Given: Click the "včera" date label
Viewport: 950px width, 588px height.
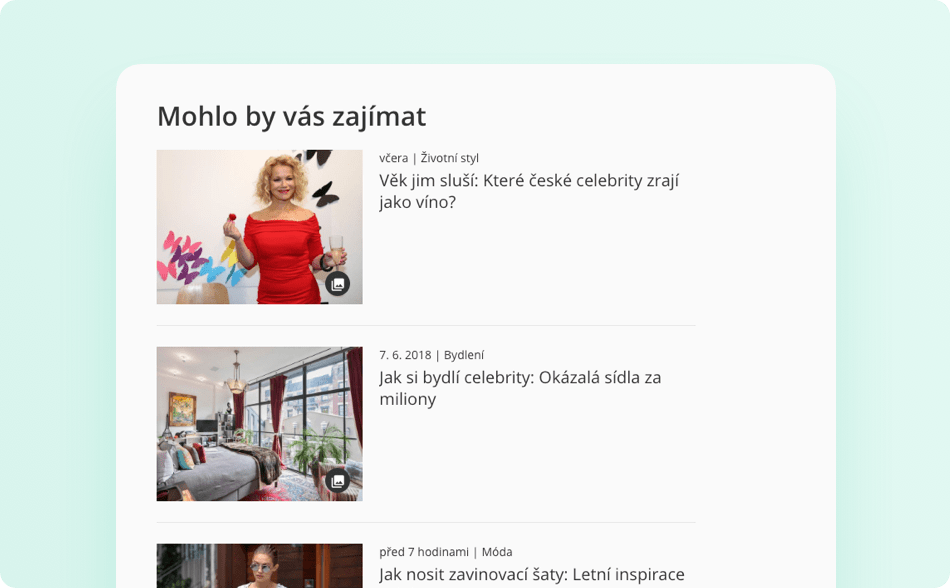Looking at the screenshot, I should click(x=394, y=158).
